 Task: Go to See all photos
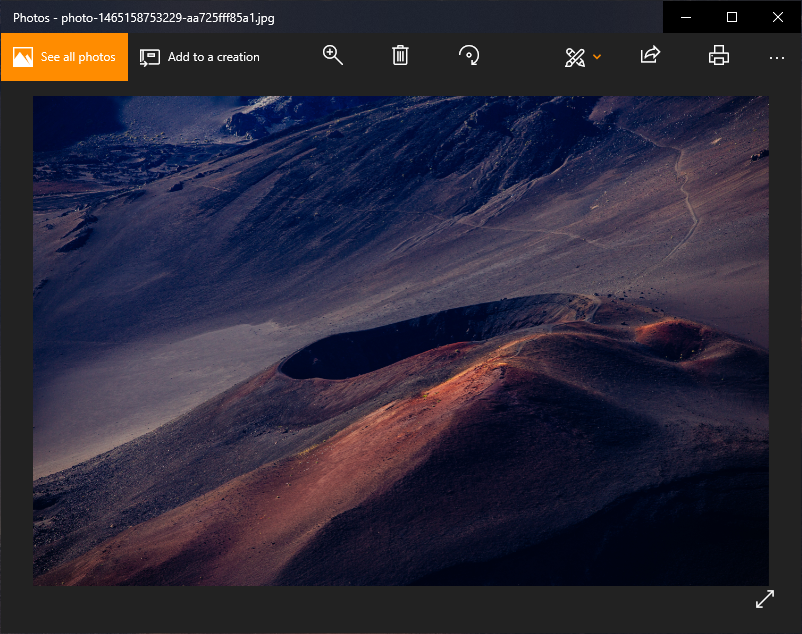78,57
